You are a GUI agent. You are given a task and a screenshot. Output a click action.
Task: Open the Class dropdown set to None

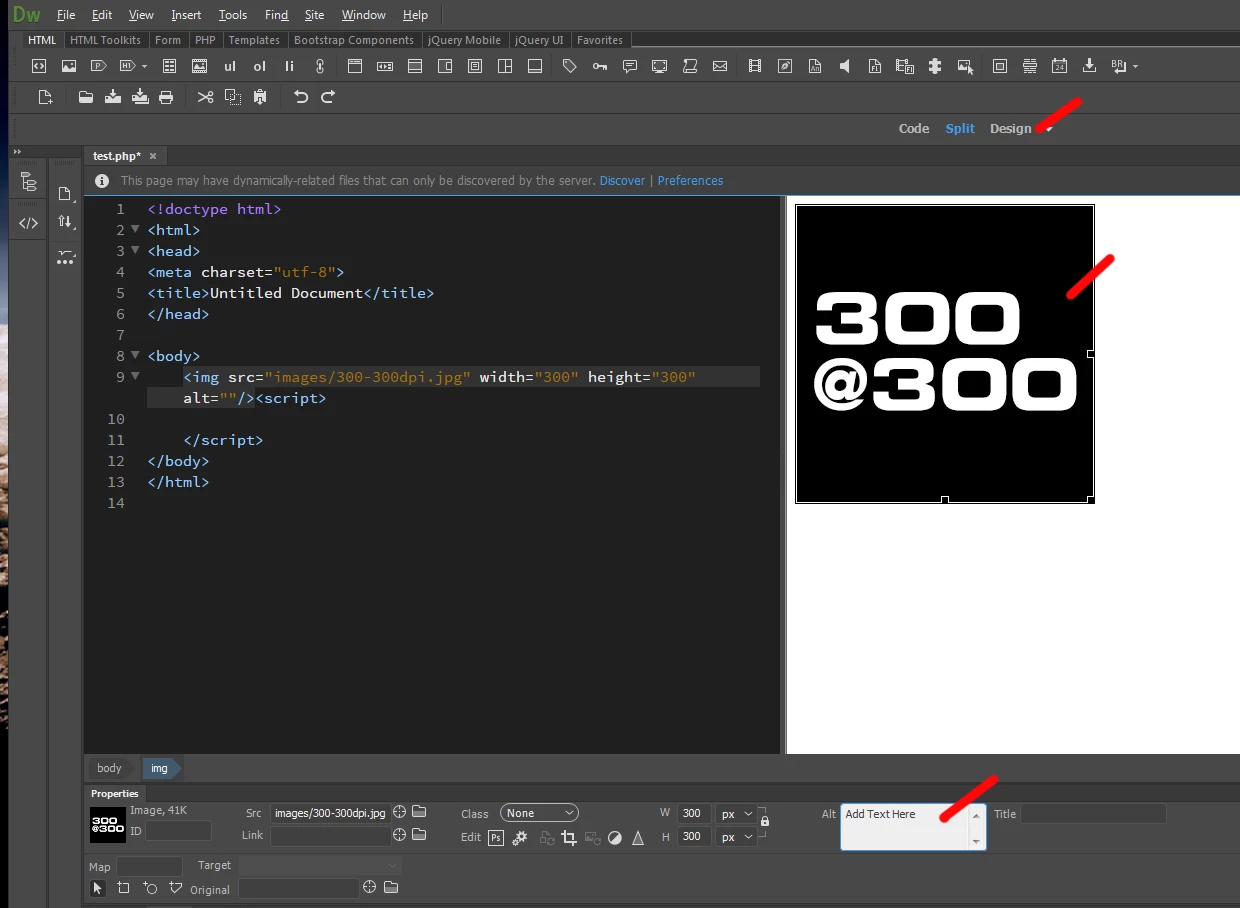click(x=540, y=813)
